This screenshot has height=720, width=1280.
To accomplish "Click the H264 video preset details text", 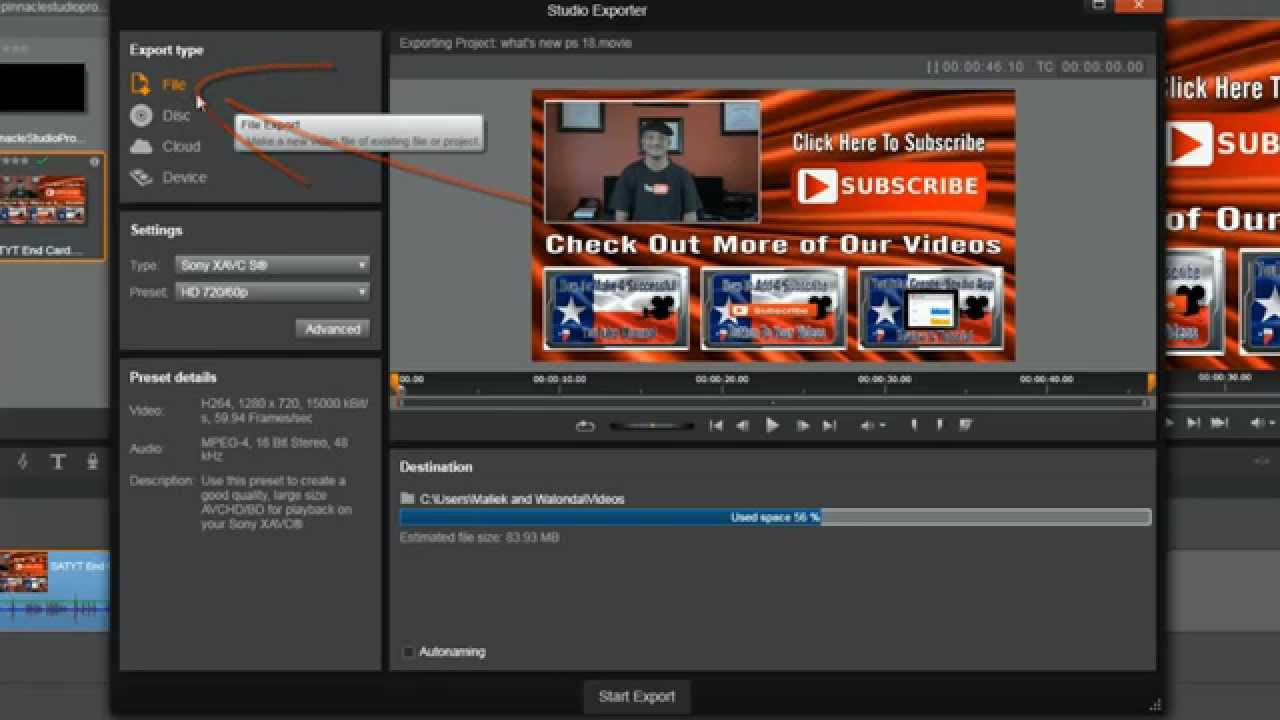I will click(x=285, y=410).
